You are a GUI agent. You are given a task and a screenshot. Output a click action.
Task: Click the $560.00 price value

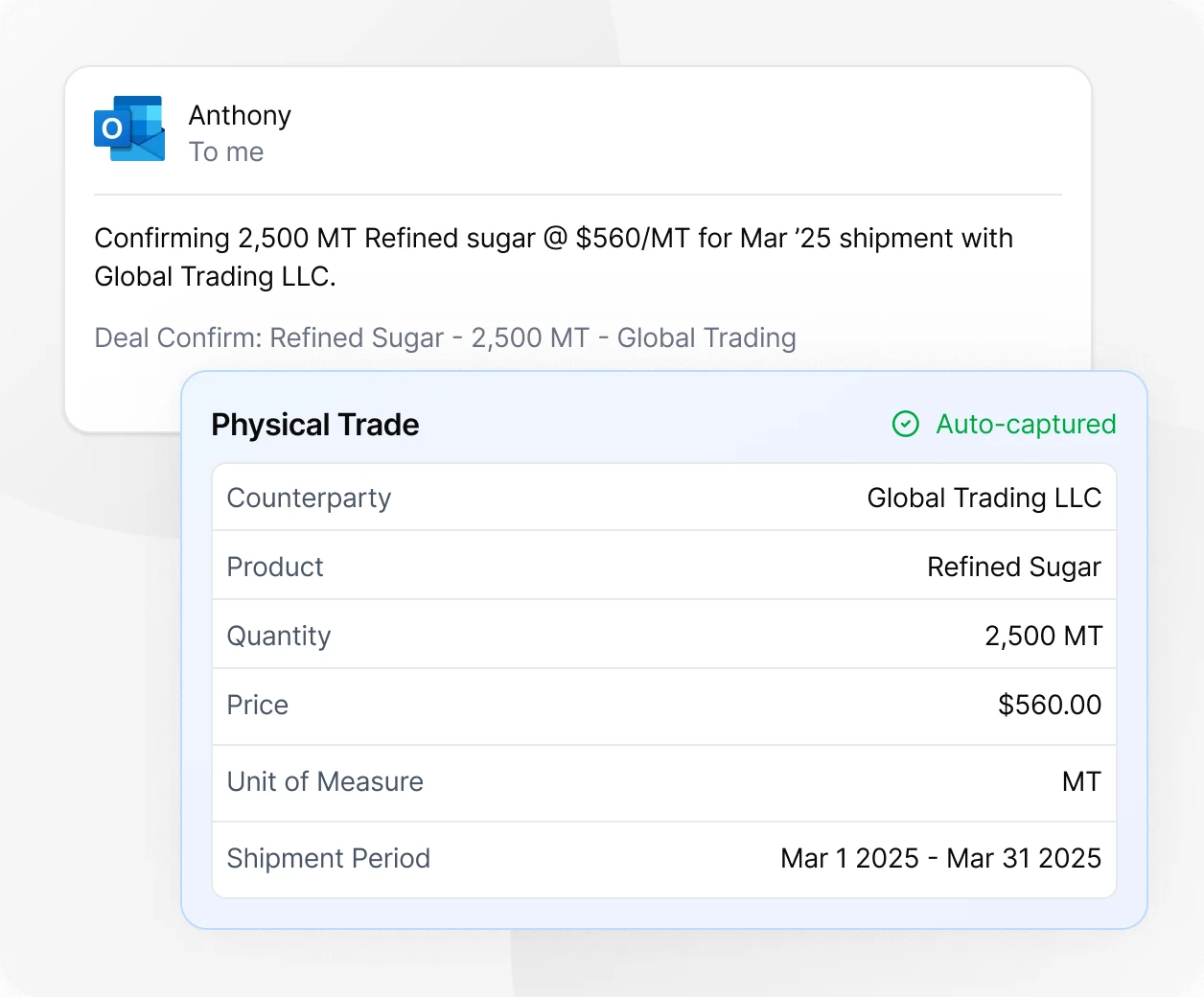pos(1049,705)
